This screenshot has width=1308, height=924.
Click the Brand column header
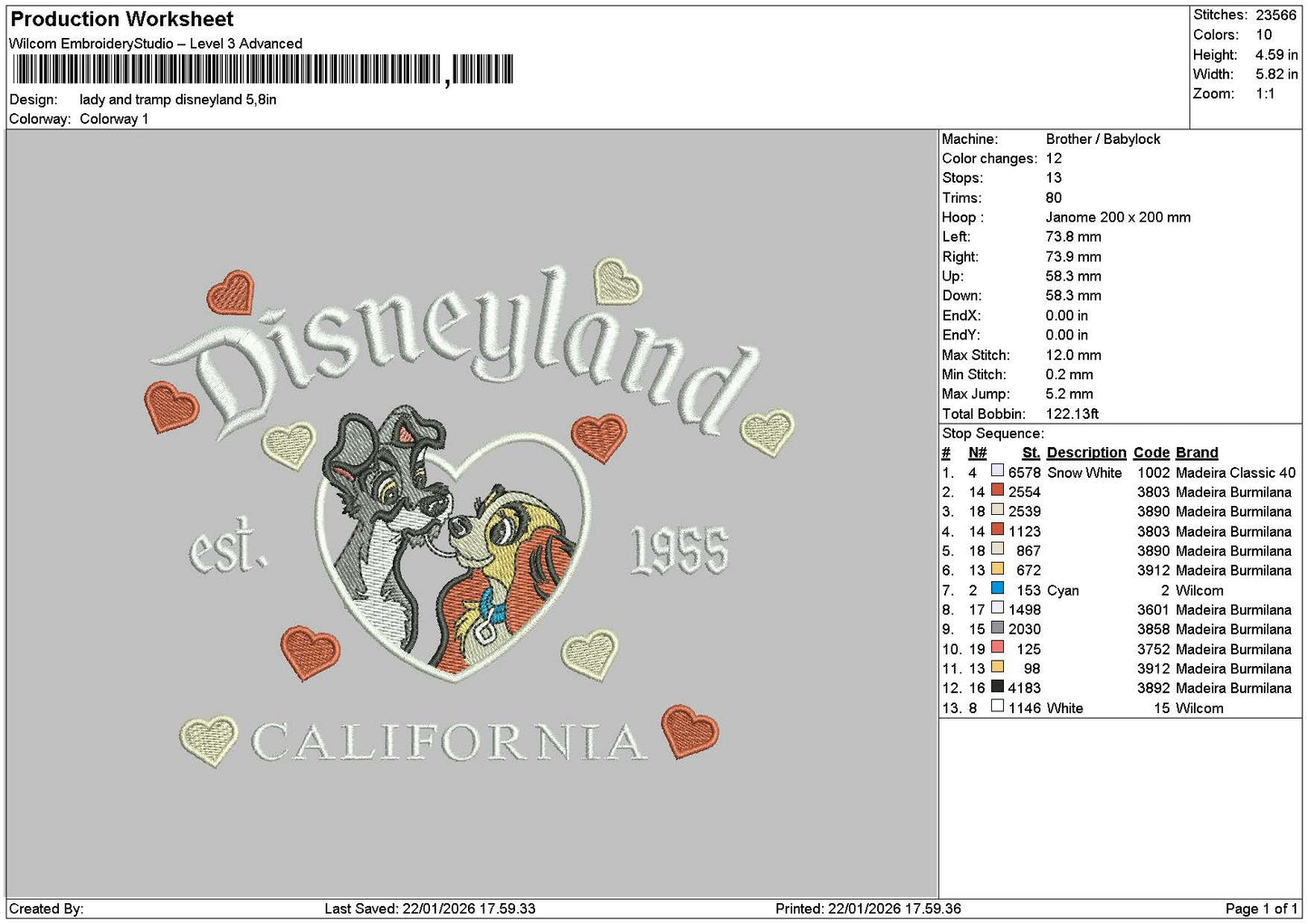point(1197,452)
